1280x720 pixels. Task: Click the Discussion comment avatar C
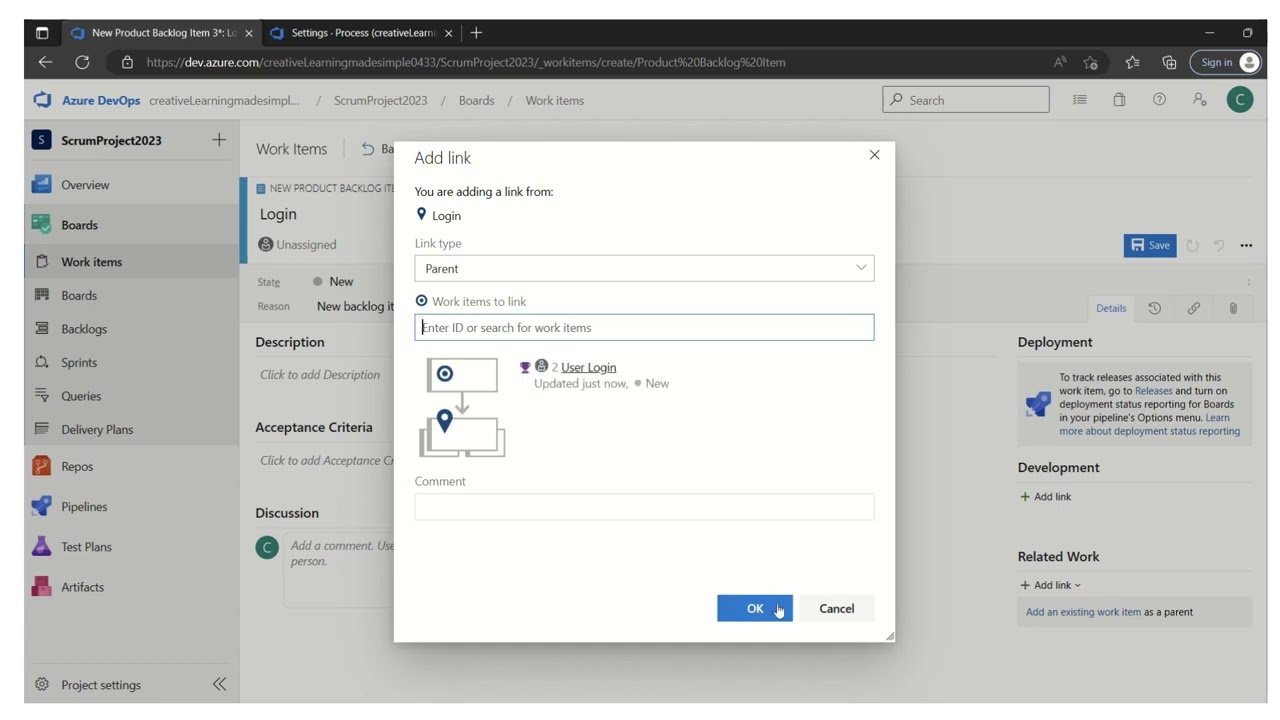coord(267,547)
